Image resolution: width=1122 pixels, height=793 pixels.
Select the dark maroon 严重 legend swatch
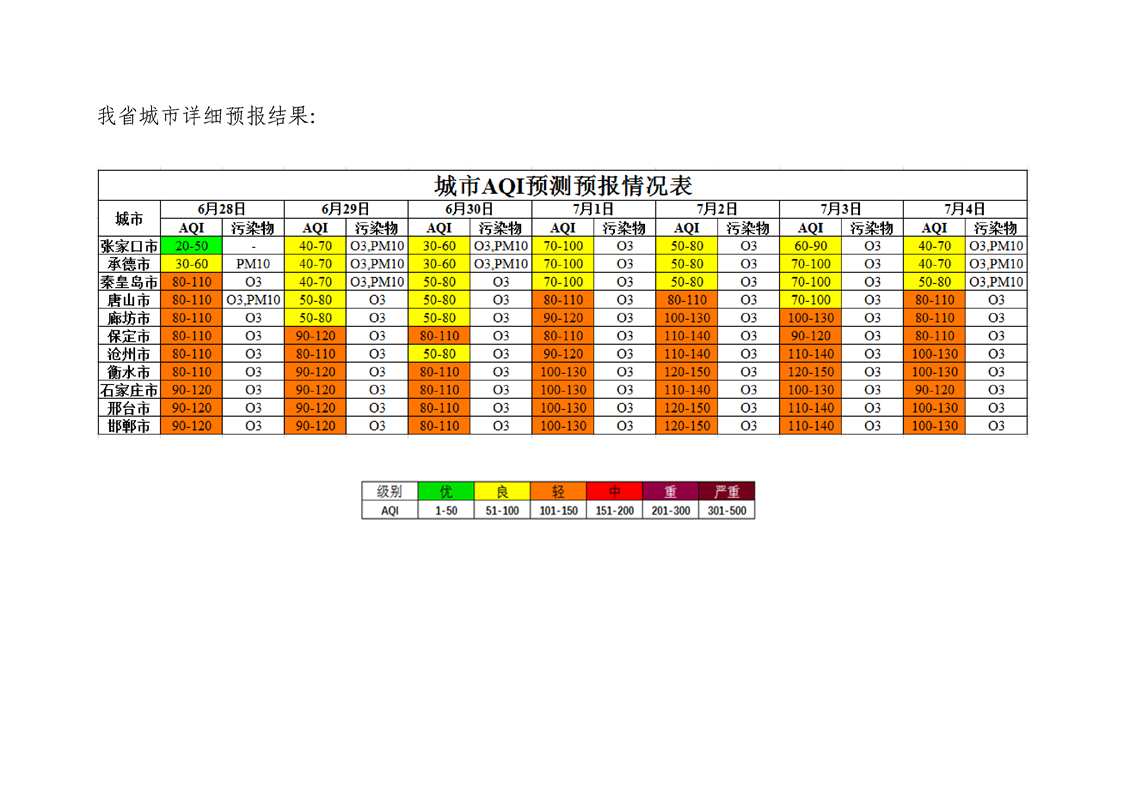[727, 491]
